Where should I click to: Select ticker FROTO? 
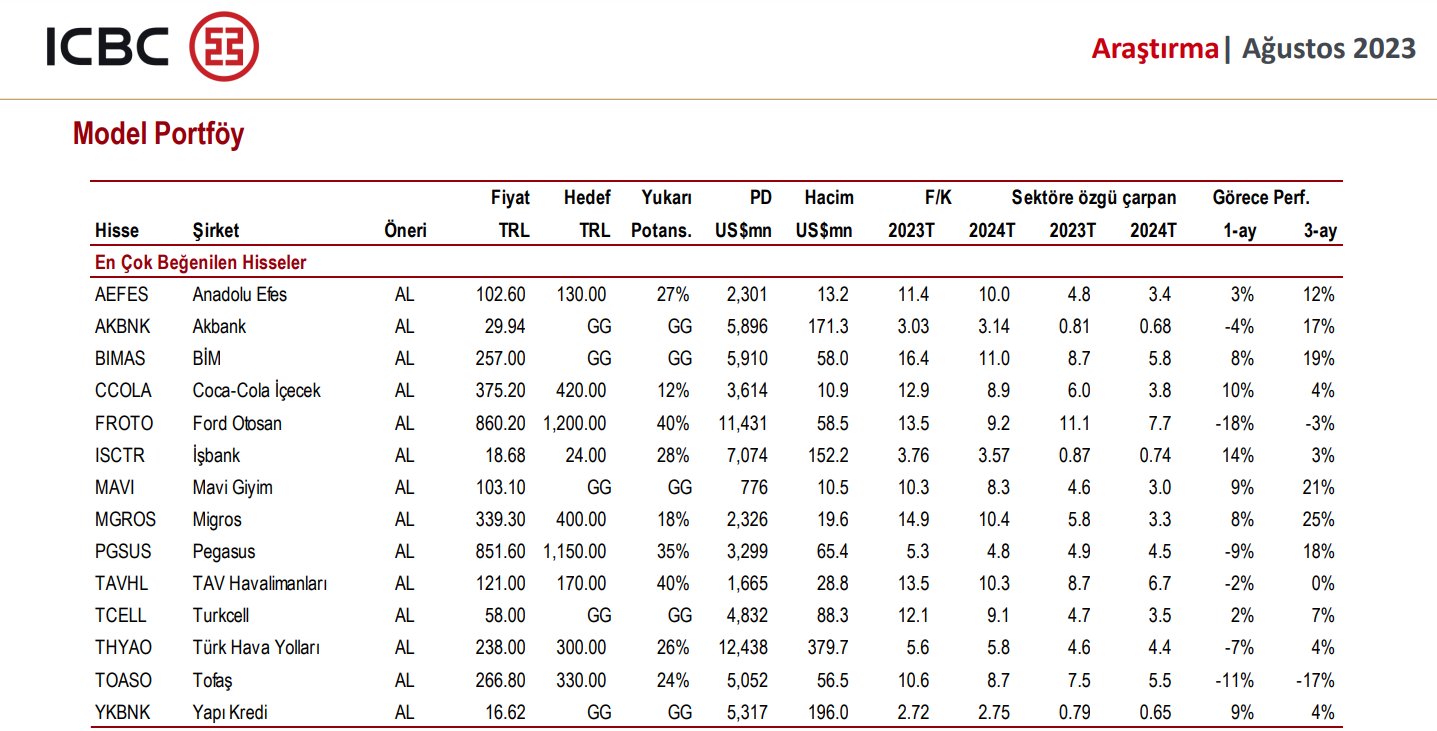pos(124,423)
